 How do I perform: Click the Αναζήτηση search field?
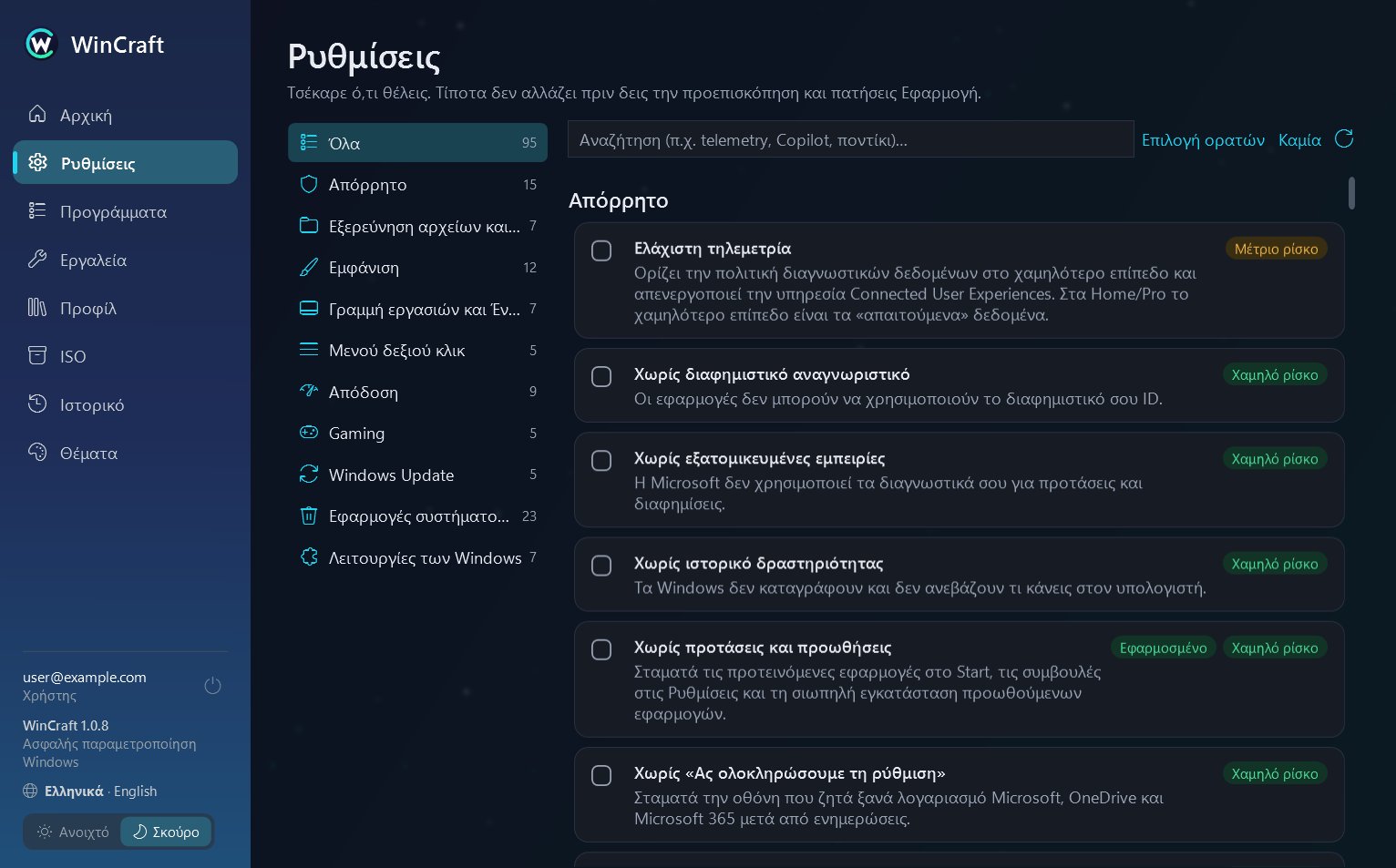click(850, 139)
